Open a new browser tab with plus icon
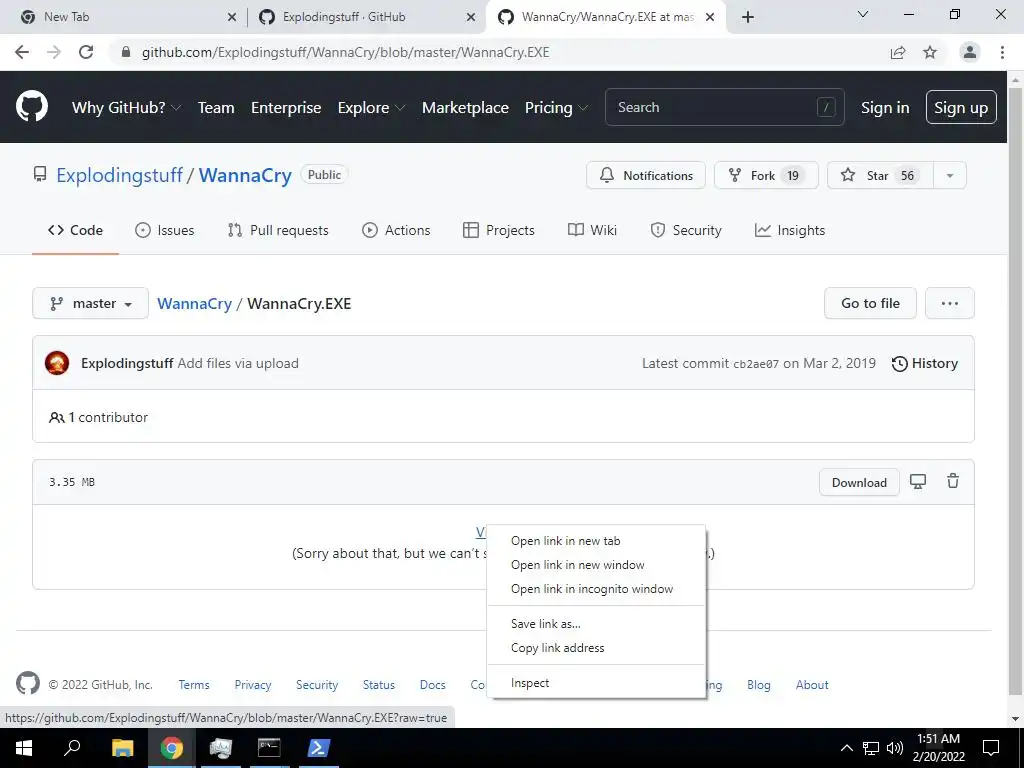The width and height of the screenshot is (1024, 768). (748, 17)
